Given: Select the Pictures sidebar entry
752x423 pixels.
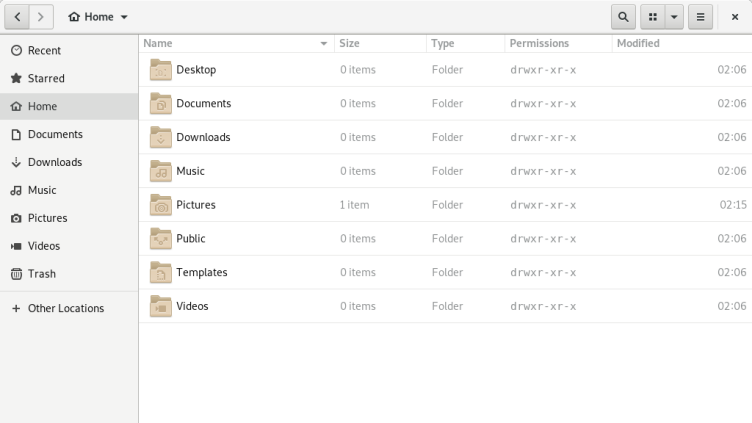Looking at the screenshot, I should click(x=47, y=217).
